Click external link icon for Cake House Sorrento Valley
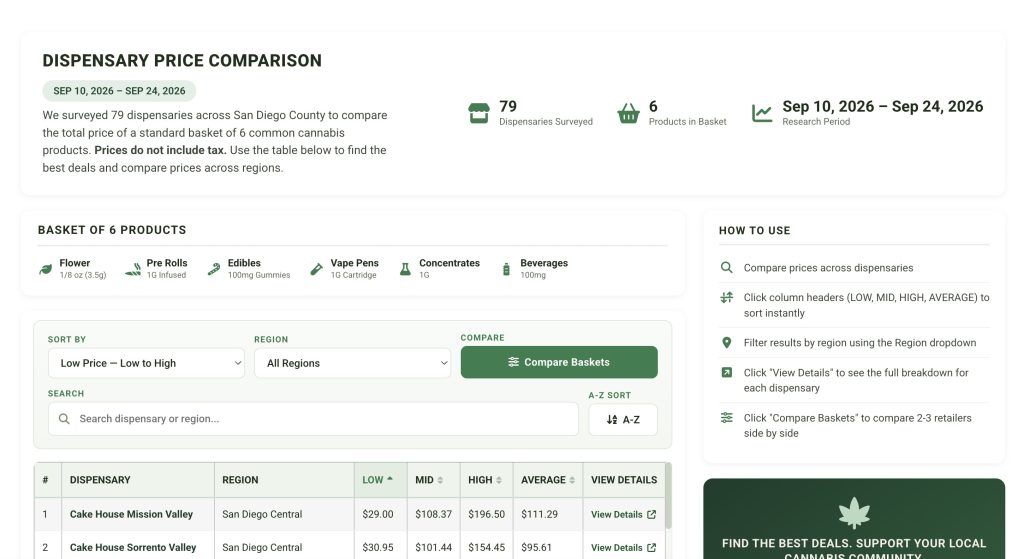The height and width of the screenshot is (559, 1024). [x=651, y=547]
